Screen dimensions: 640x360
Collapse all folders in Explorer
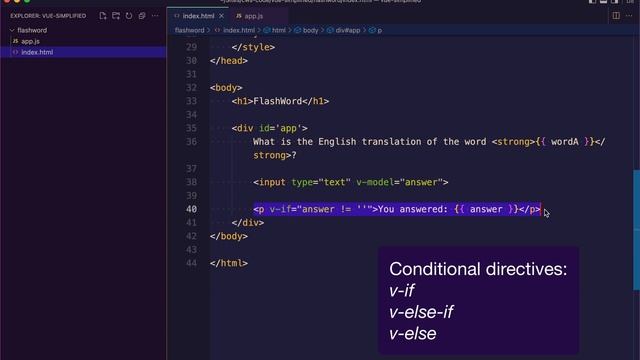[142, 16]
